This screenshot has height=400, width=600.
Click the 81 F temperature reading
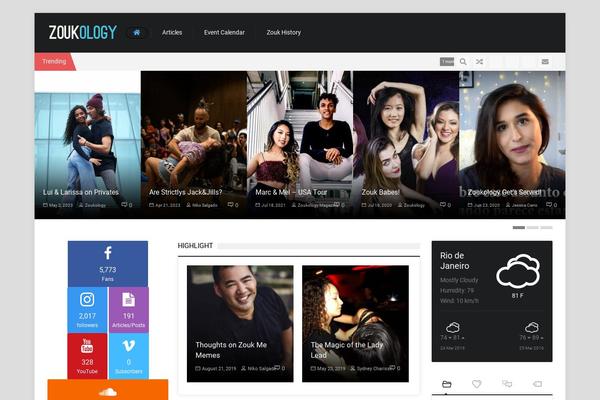(x=517, y=296)
